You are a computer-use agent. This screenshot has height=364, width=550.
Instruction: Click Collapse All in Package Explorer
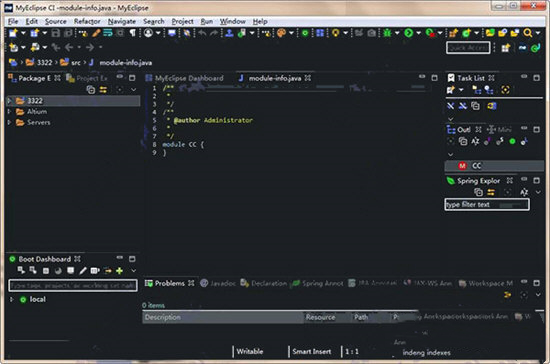91,90
